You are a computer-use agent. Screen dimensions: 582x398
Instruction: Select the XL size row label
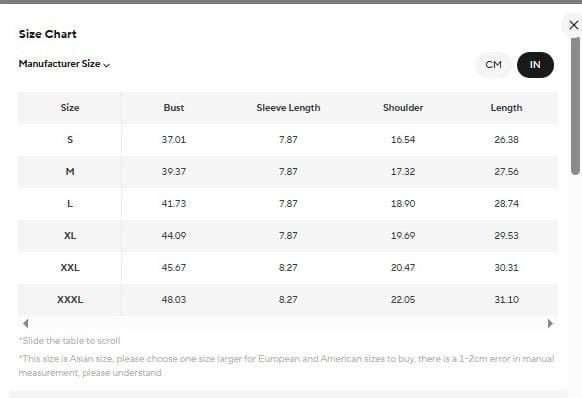pos(70,235)
